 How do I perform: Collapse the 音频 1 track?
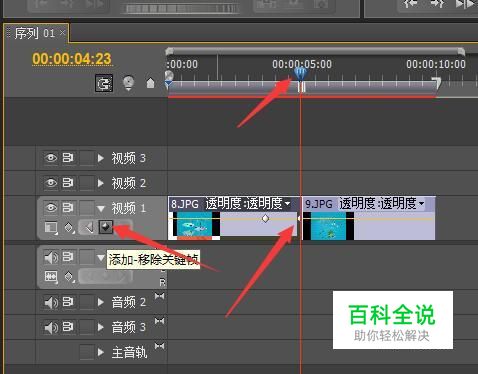coord(101,258)
